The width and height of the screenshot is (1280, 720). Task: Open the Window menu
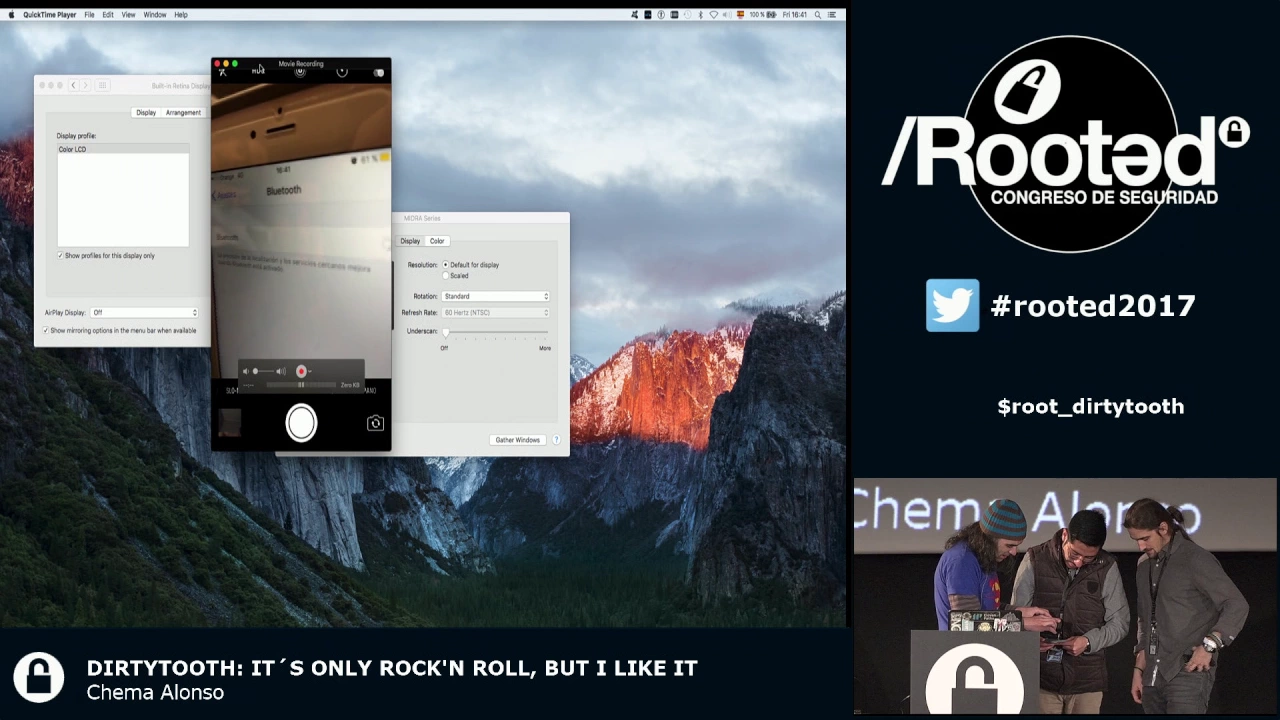154,15
